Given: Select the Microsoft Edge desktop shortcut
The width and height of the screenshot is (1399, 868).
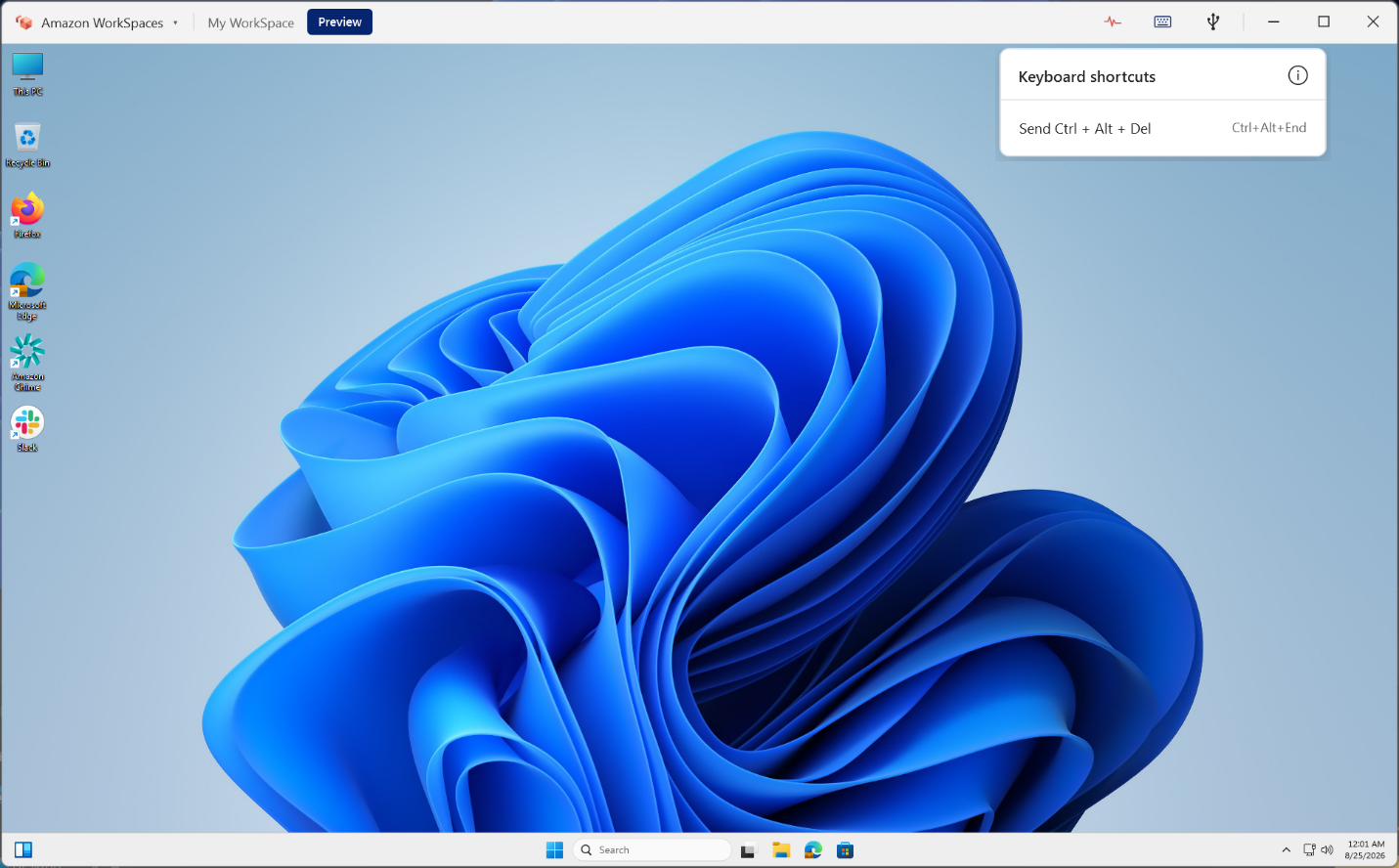Looking at the screenshot, I should click(27, 291).
